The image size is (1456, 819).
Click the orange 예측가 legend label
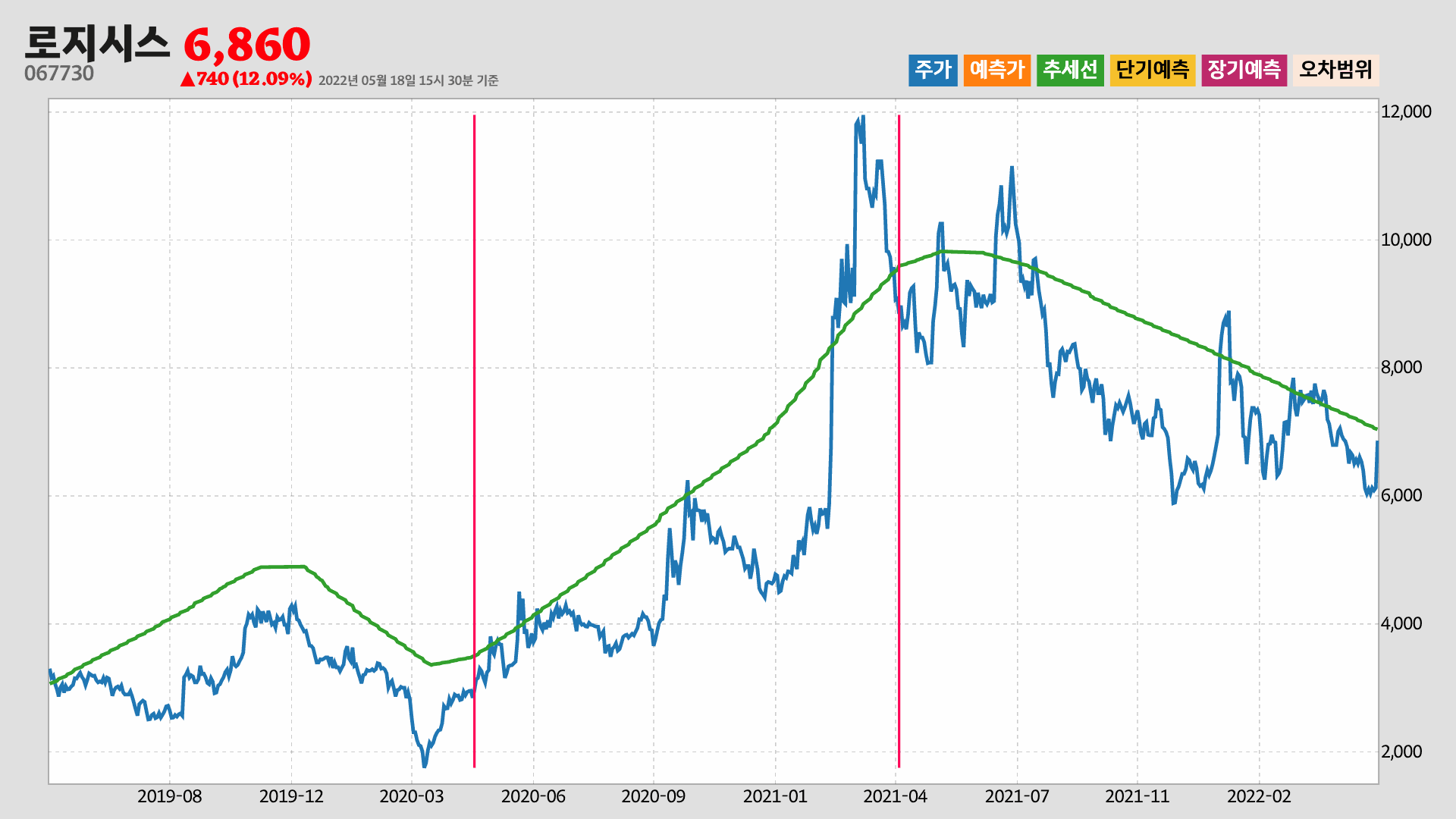pos(997,70)
